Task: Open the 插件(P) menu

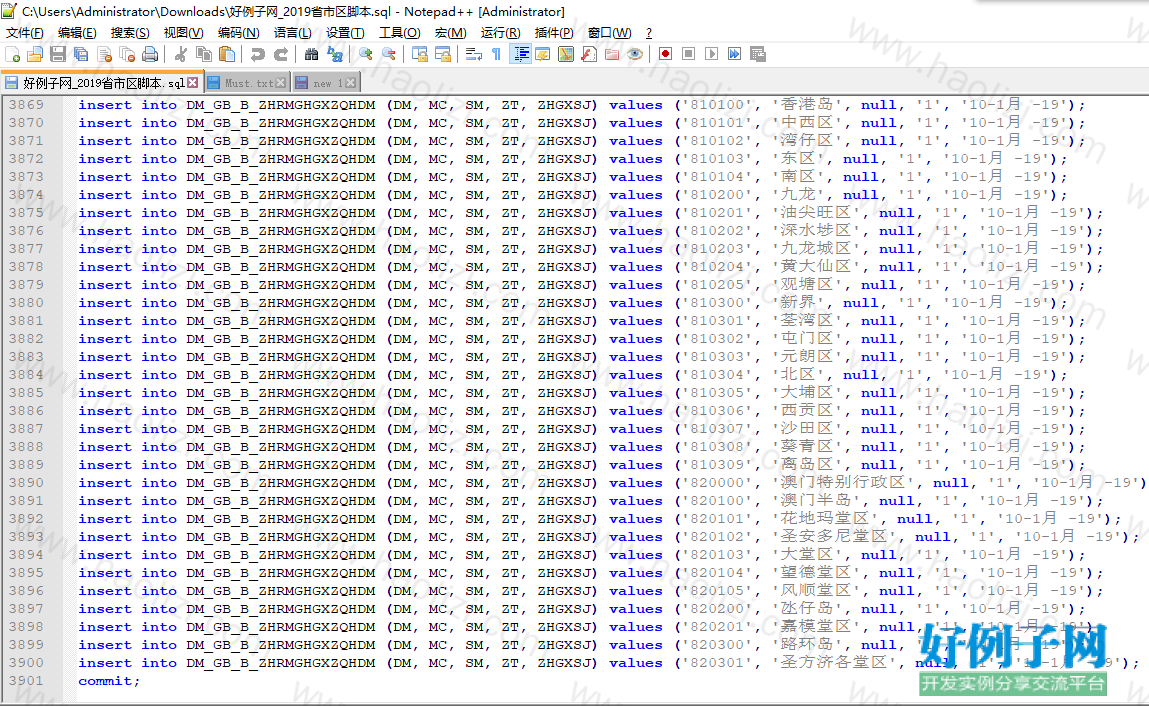Action: pyautogui.click(x=554, y=33)
